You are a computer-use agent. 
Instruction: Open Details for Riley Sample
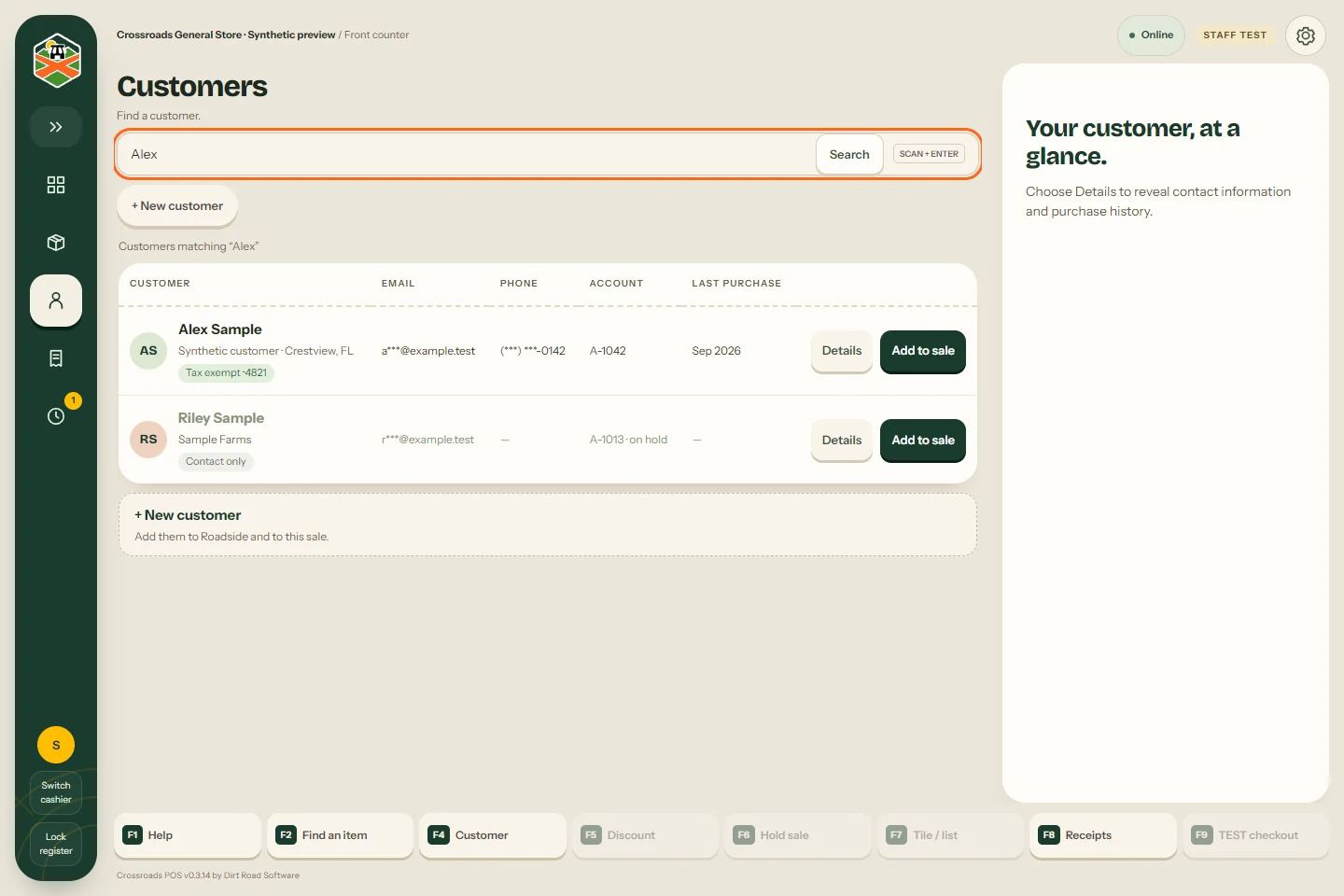[x=842, y=441]
